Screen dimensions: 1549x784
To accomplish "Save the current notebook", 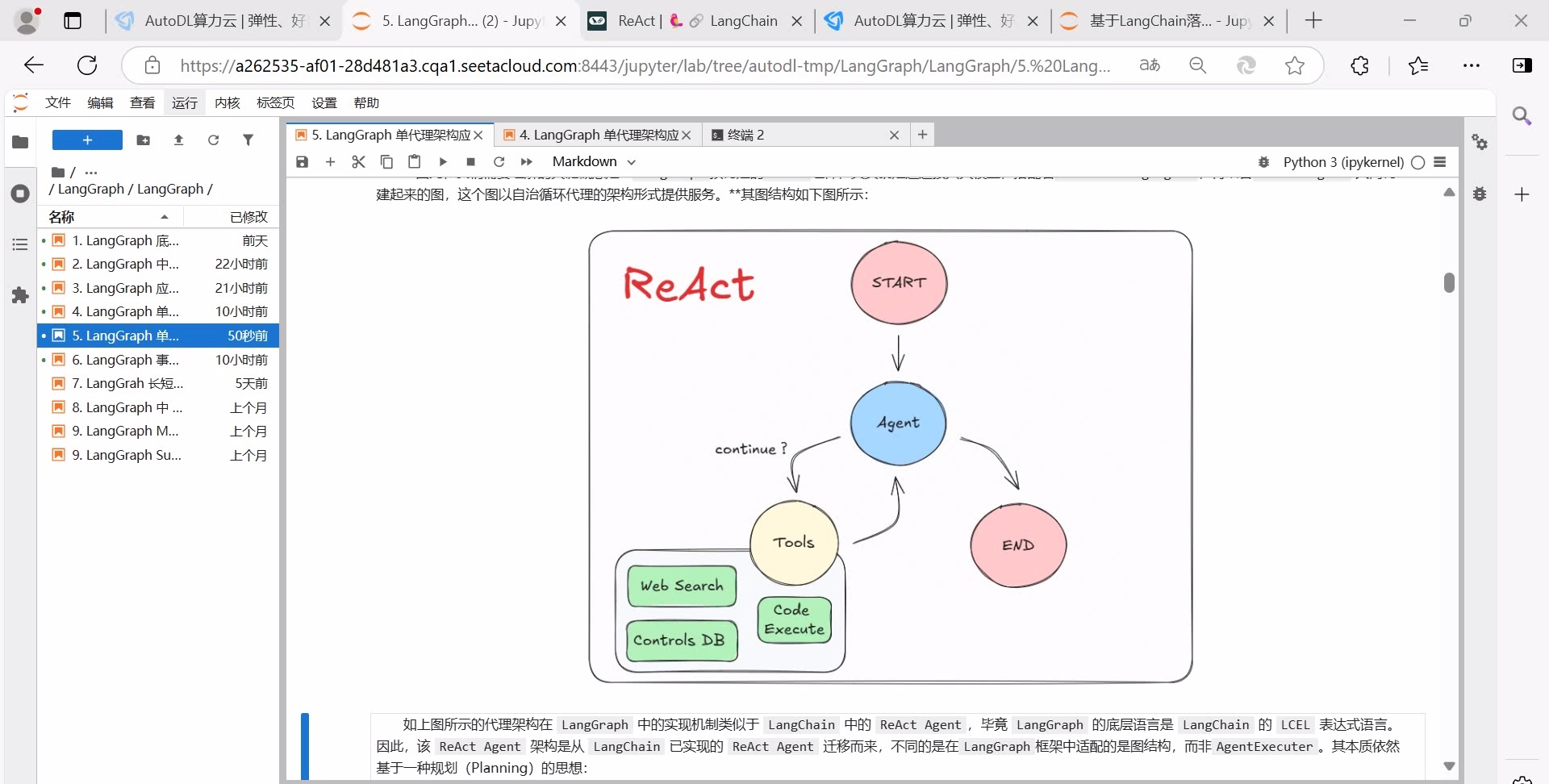I will click(x=302, y=161).
